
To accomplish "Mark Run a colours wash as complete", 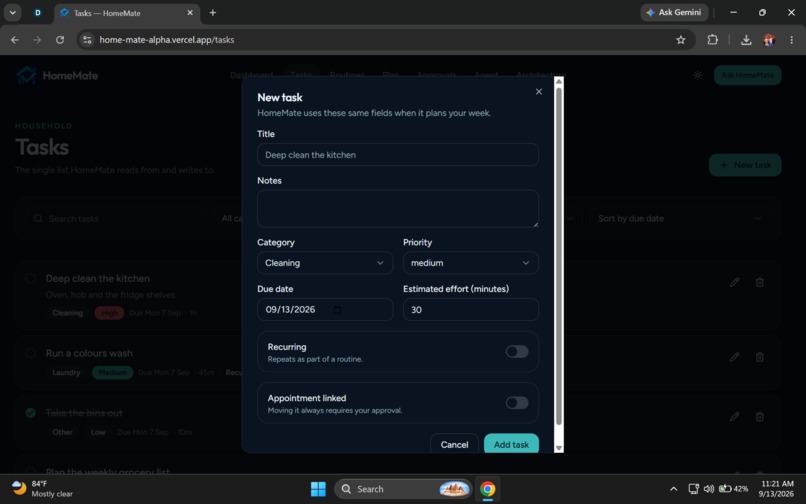I will pos(31,353).
